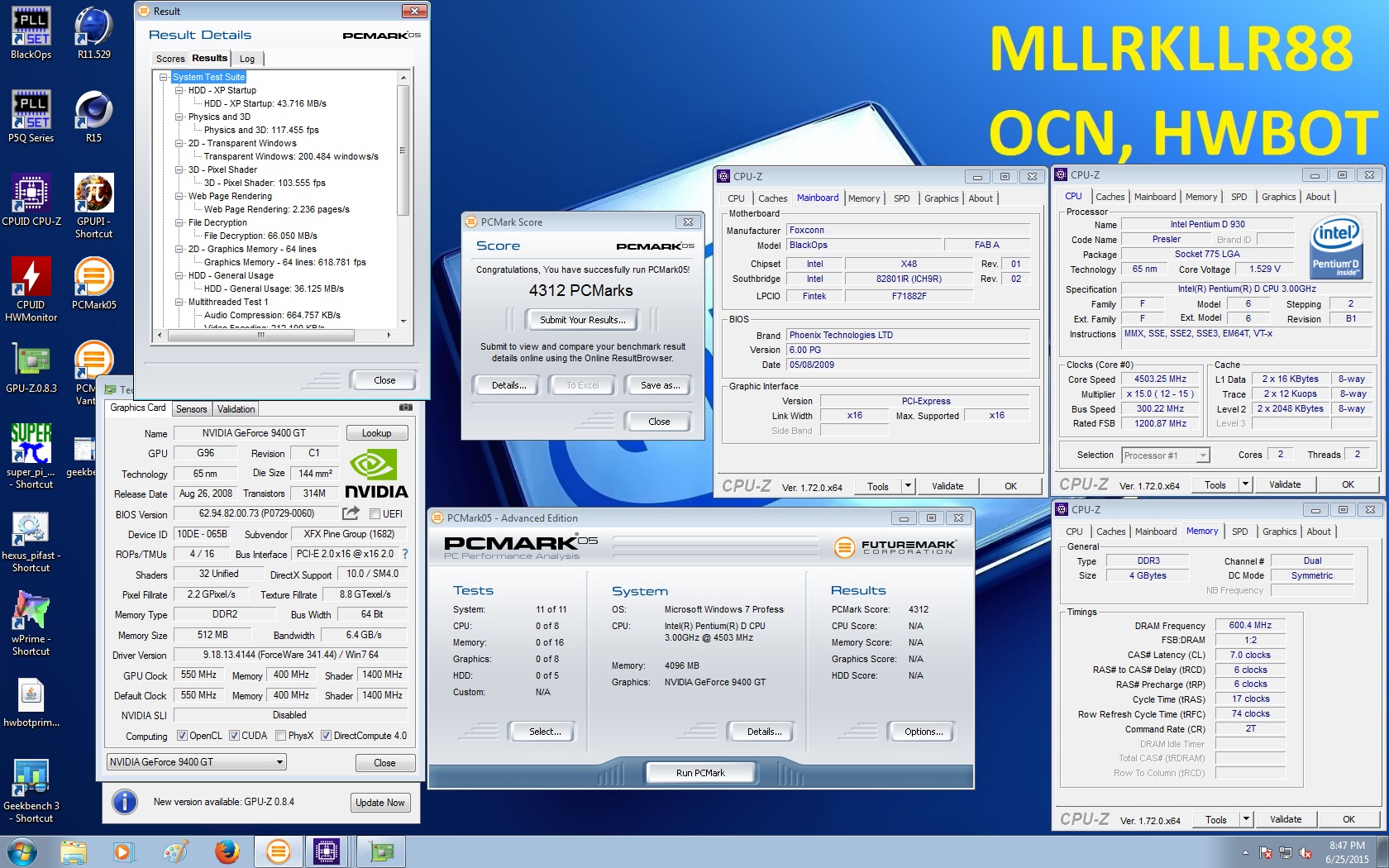Click Validate in the CPU tab CPU-Z window
This screenshot has height=868, width=1389.
click(1285, 484)
